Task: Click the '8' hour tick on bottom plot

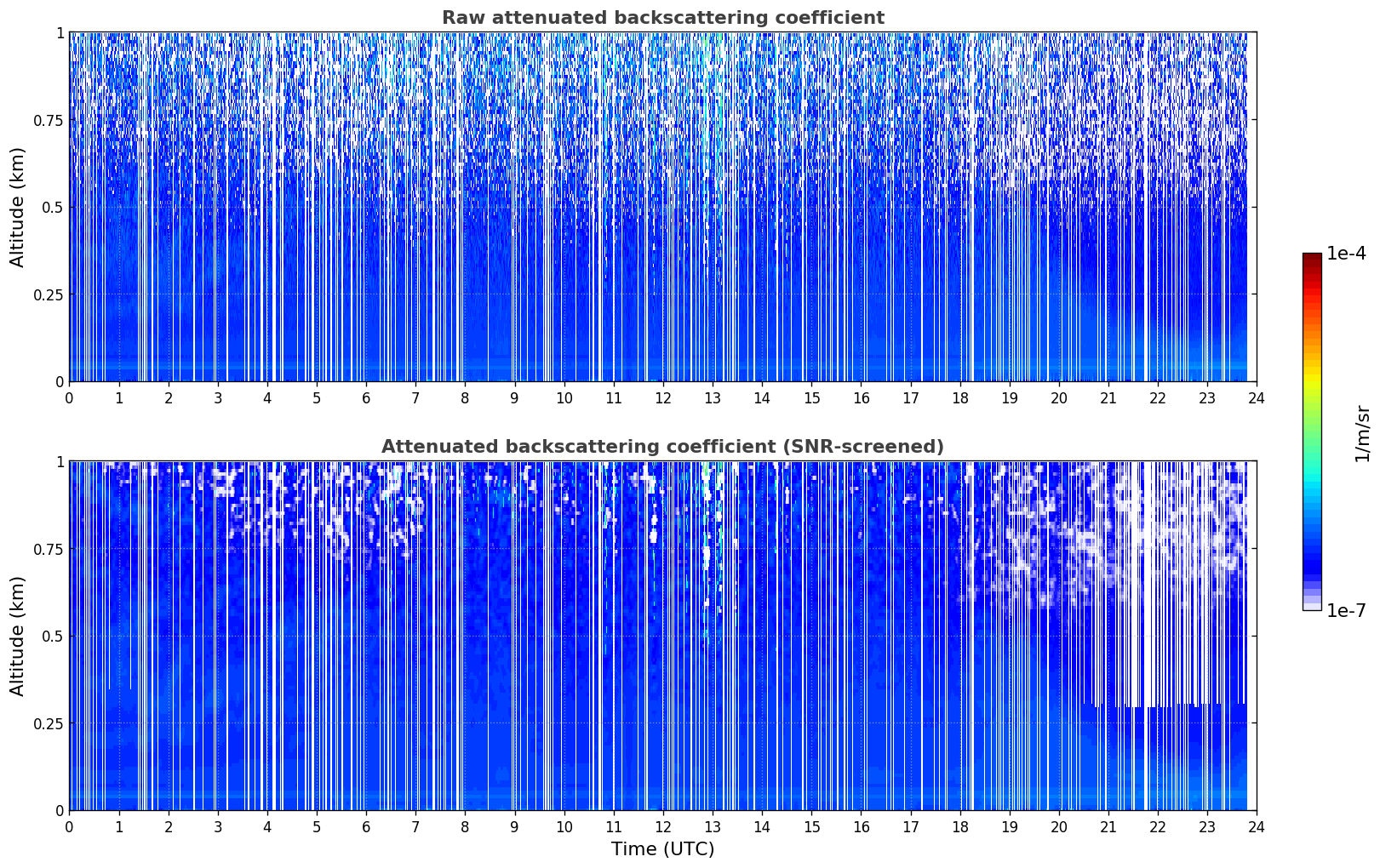Action: [465, 826]
